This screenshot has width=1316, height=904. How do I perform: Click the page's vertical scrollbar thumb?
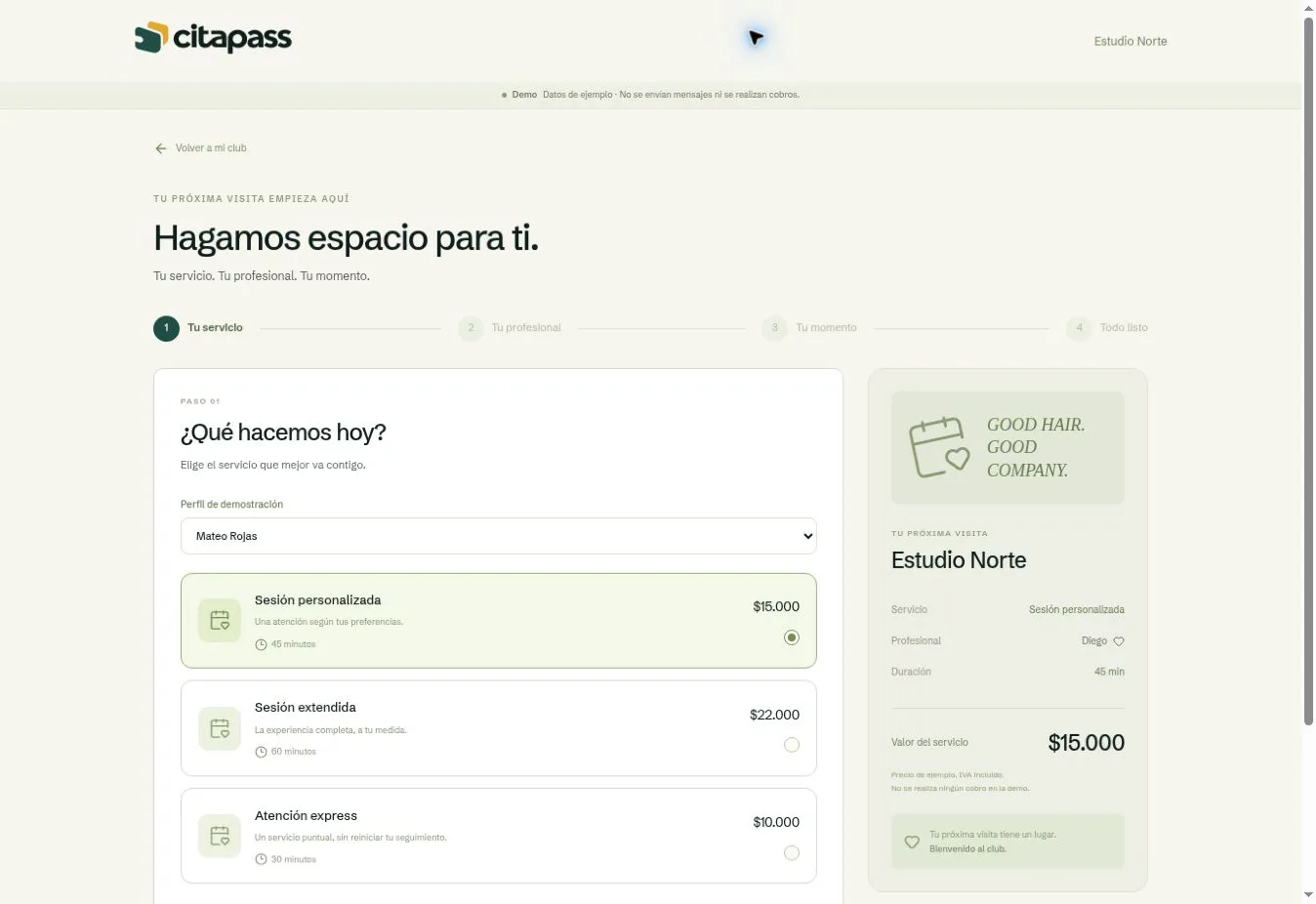coord(1309,371)
